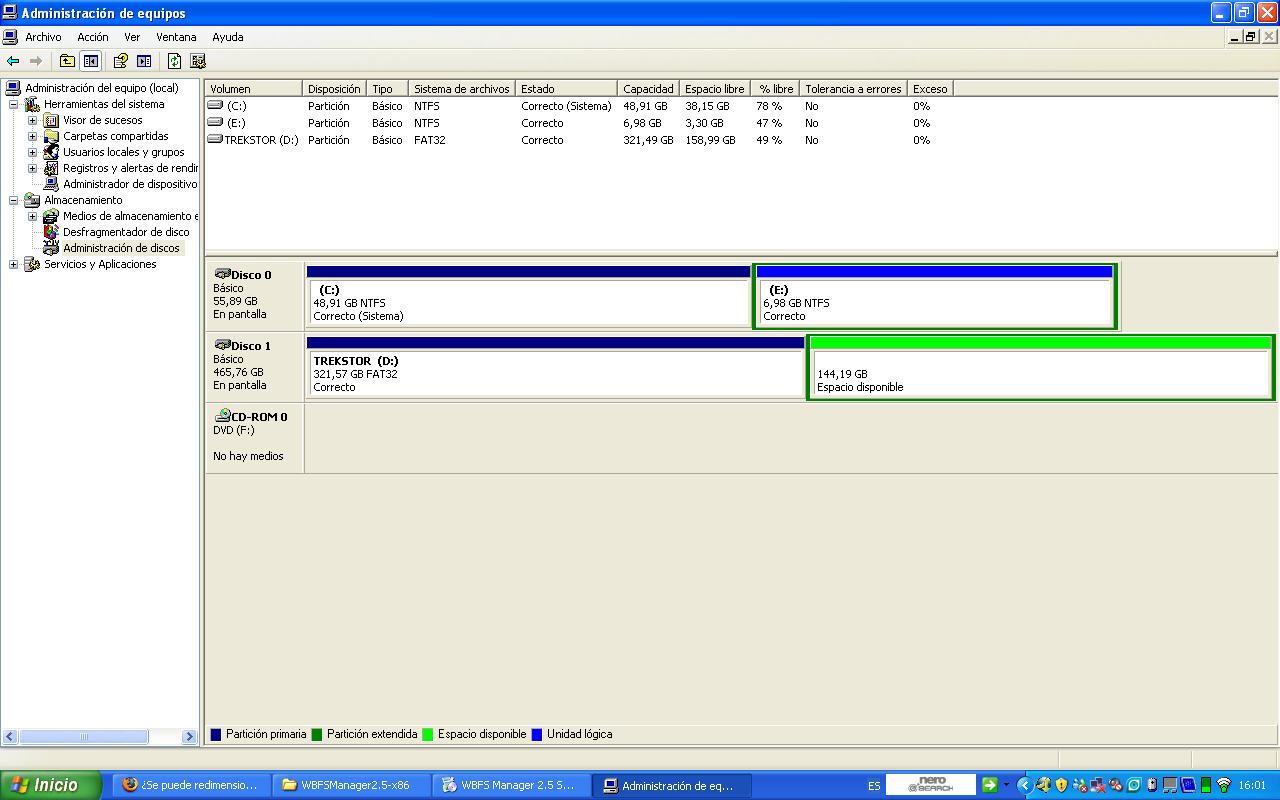Select the TREKSTOR (D:) volume drive icon
The width and height of the screenshot is (1280, 800).
click(x=215, y=140)
